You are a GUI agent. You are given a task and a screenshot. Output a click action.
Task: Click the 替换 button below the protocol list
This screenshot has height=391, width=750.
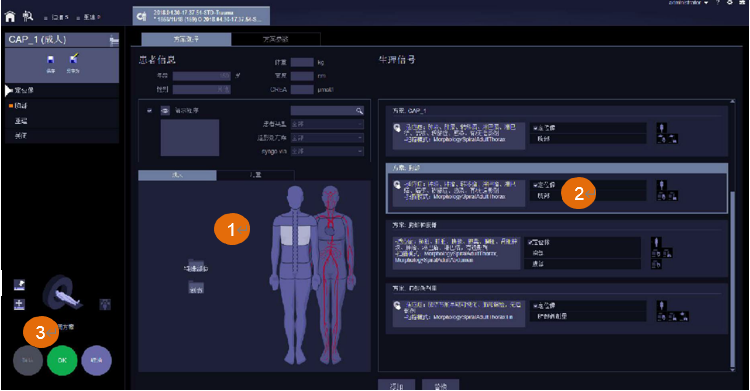[x=441, y=385]
